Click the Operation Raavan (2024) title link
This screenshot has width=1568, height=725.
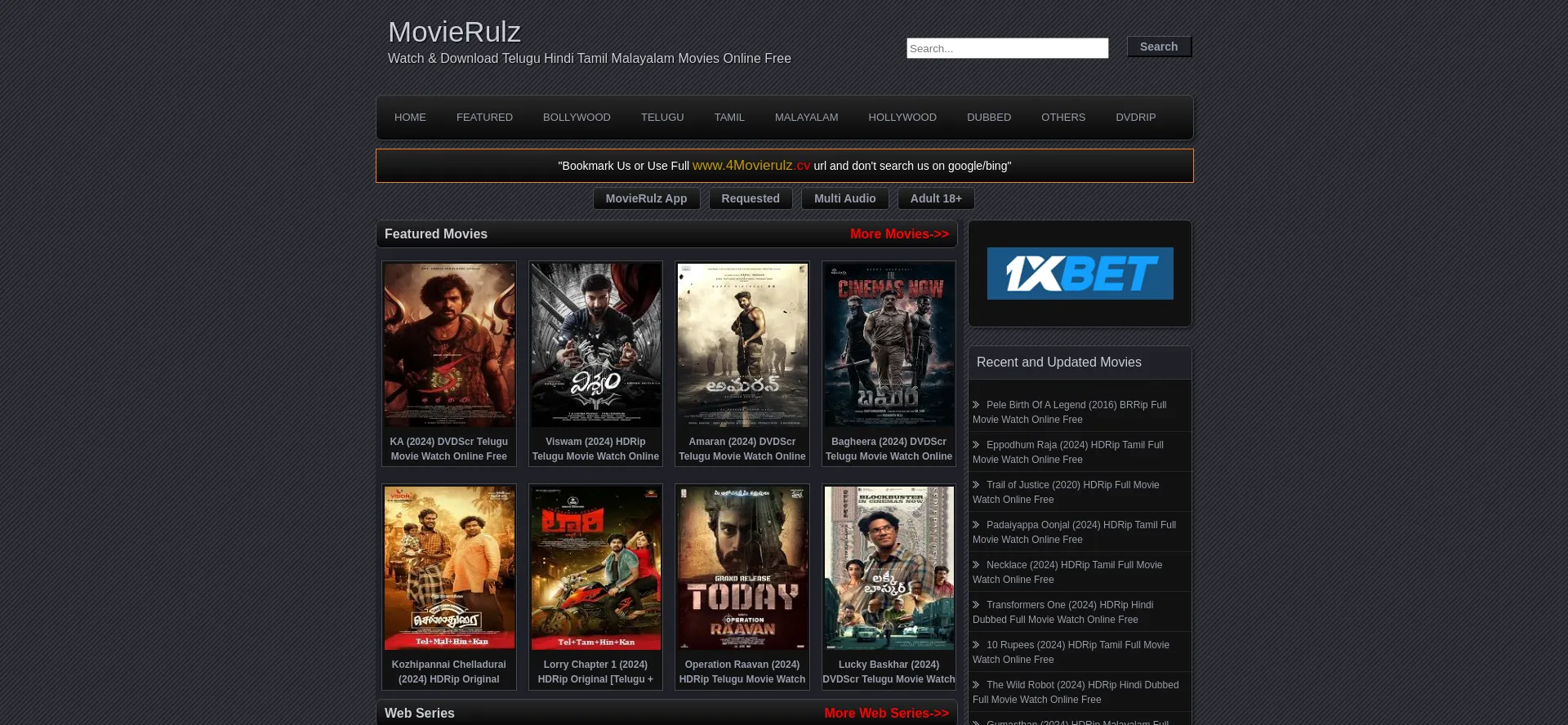pos(742,672)
